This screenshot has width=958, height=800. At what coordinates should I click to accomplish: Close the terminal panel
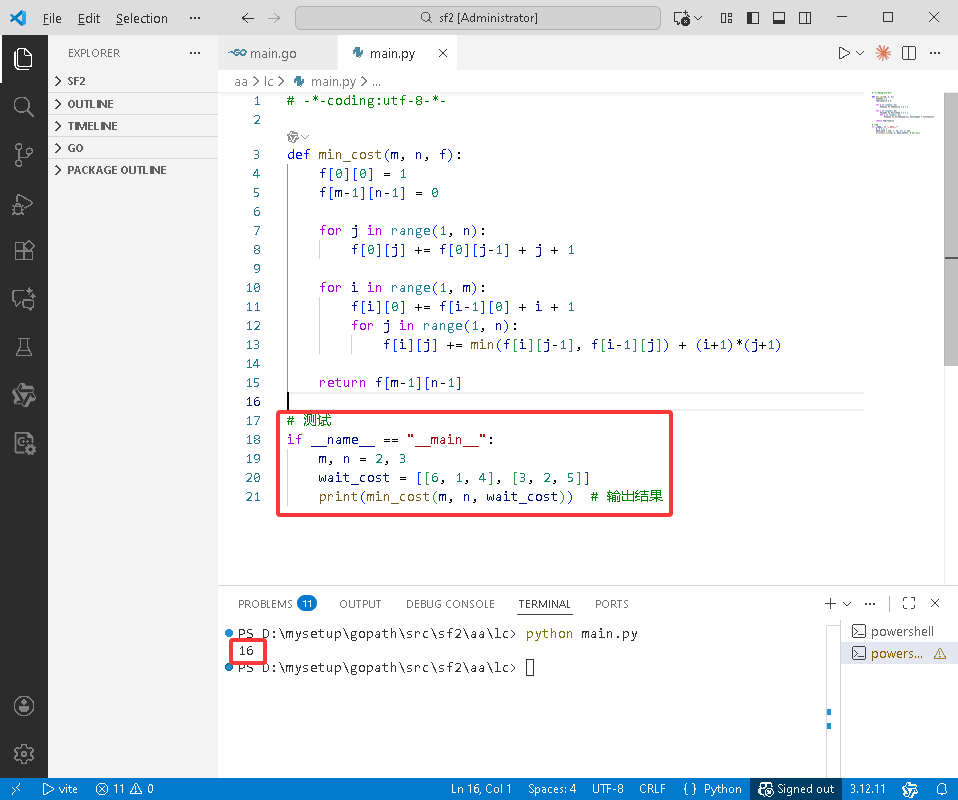tap(935, 603)
